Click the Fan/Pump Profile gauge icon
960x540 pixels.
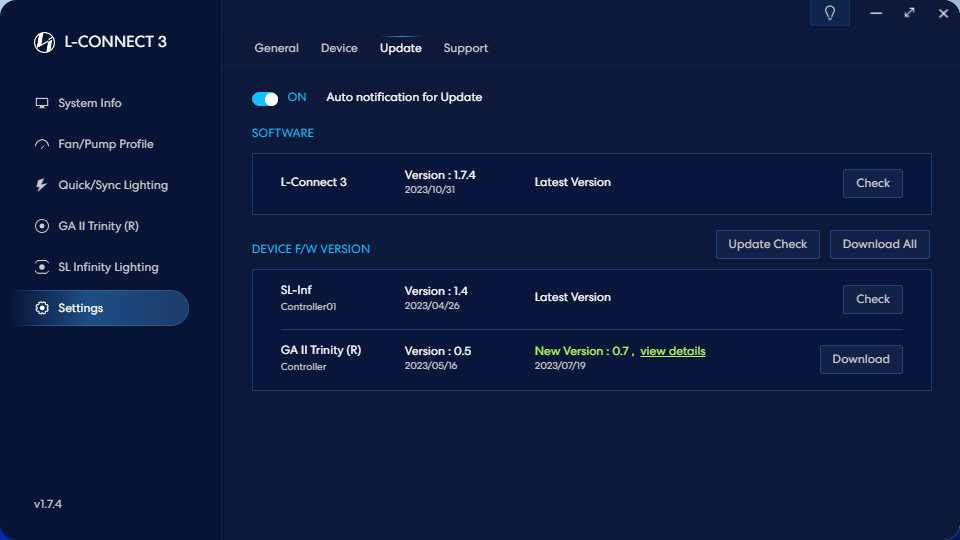[x=42, y=144]
